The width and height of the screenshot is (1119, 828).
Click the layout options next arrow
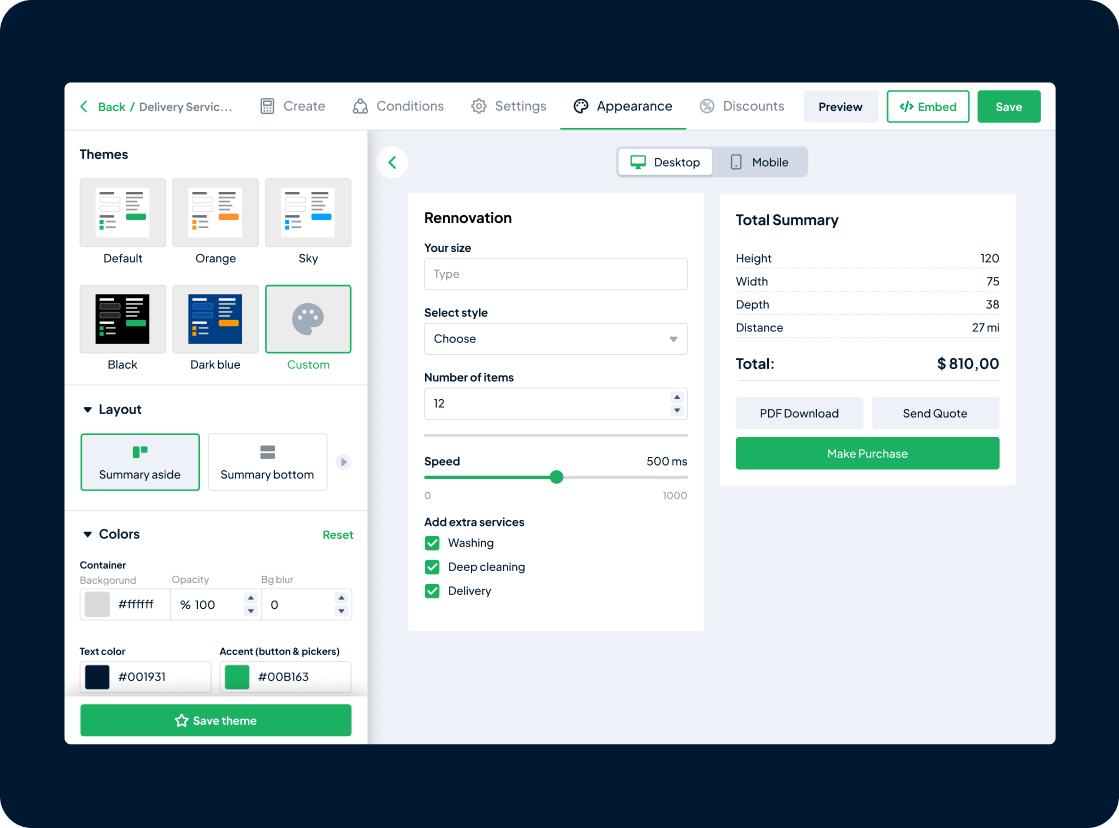point(344,462)
